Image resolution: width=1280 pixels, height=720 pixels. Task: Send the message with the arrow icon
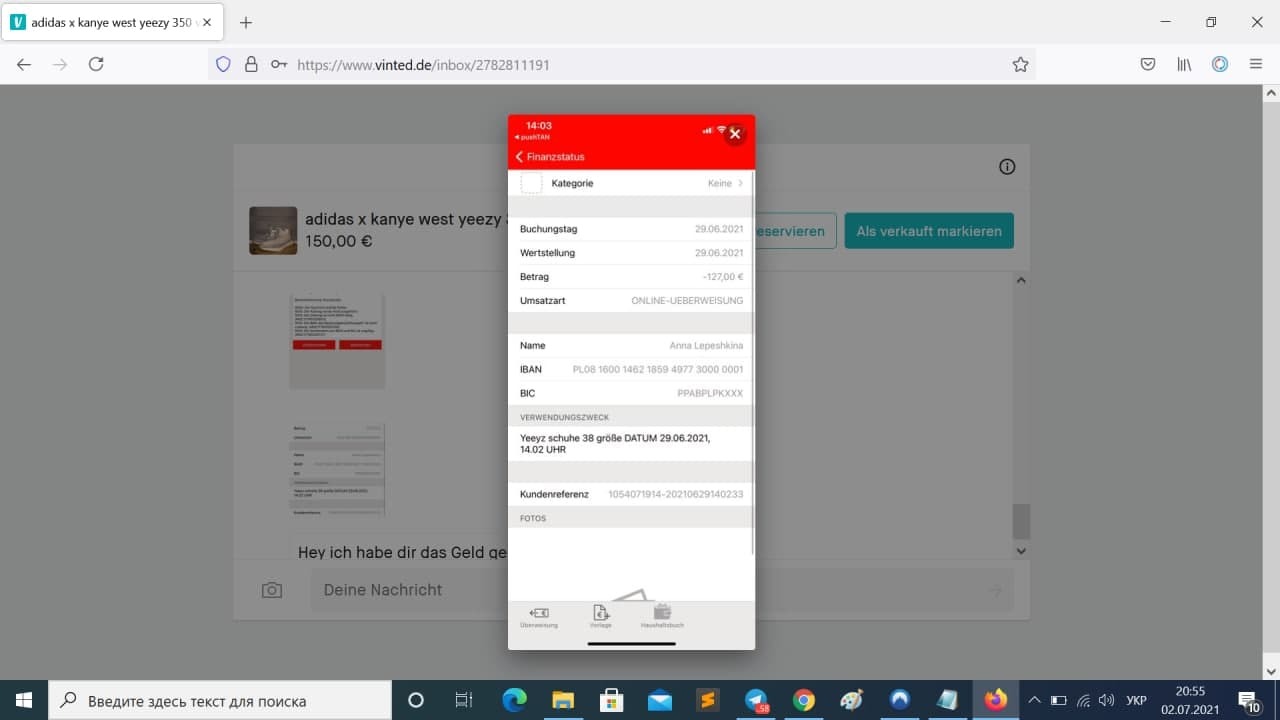point(996,591)
